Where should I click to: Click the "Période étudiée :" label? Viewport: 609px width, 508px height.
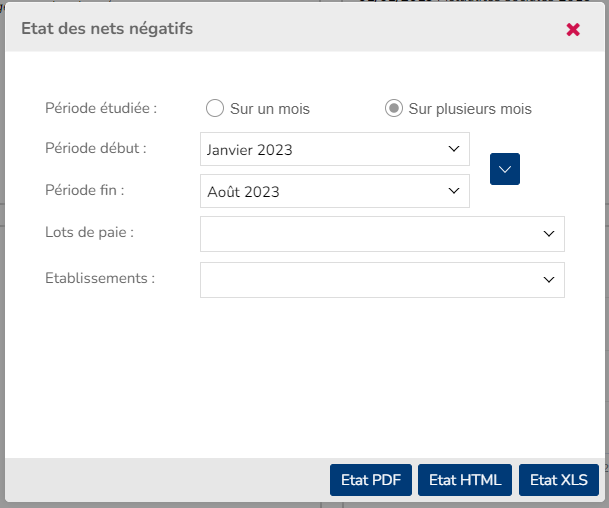pos(102,107)
